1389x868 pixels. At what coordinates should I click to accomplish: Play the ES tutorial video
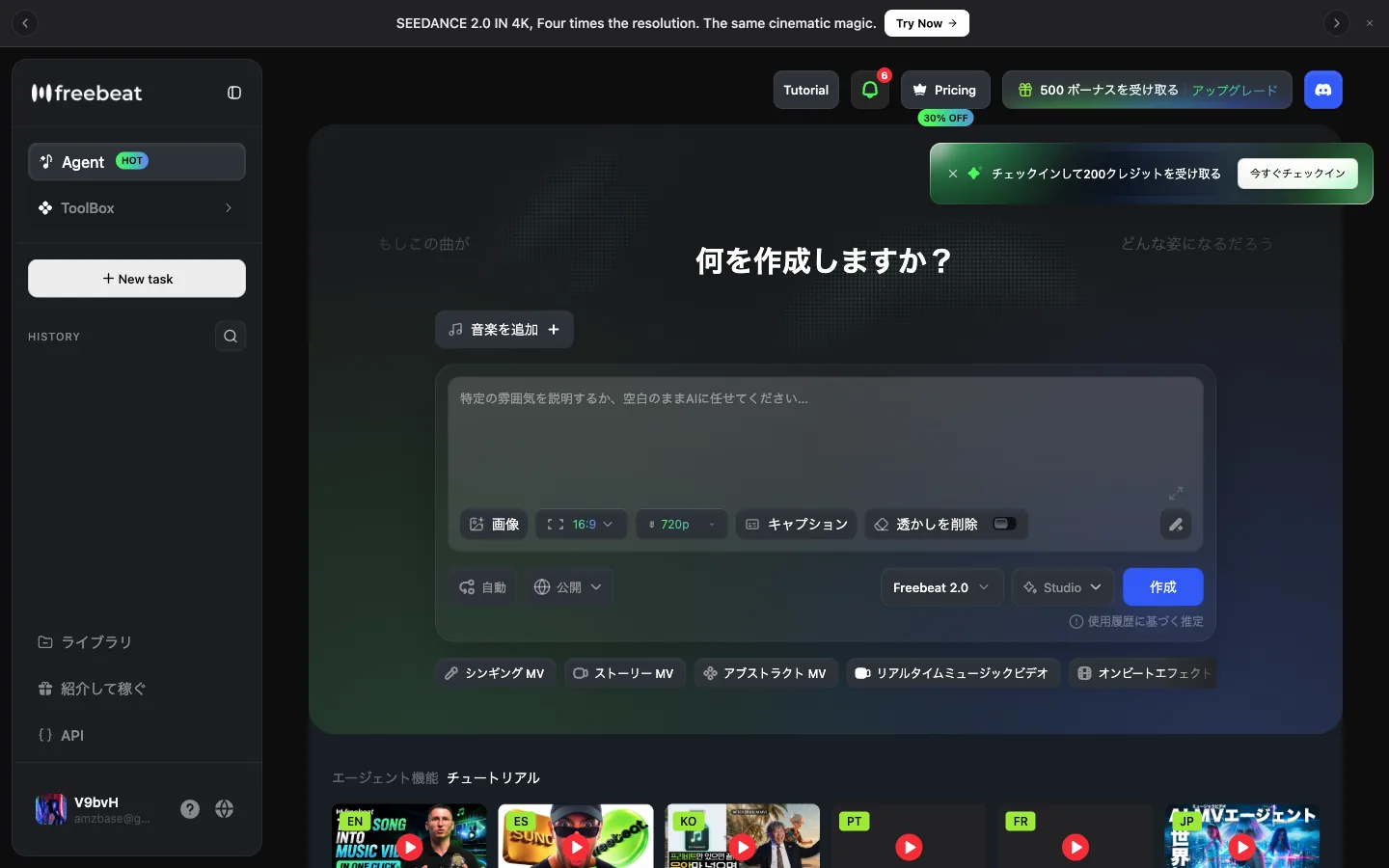point(576,847)
